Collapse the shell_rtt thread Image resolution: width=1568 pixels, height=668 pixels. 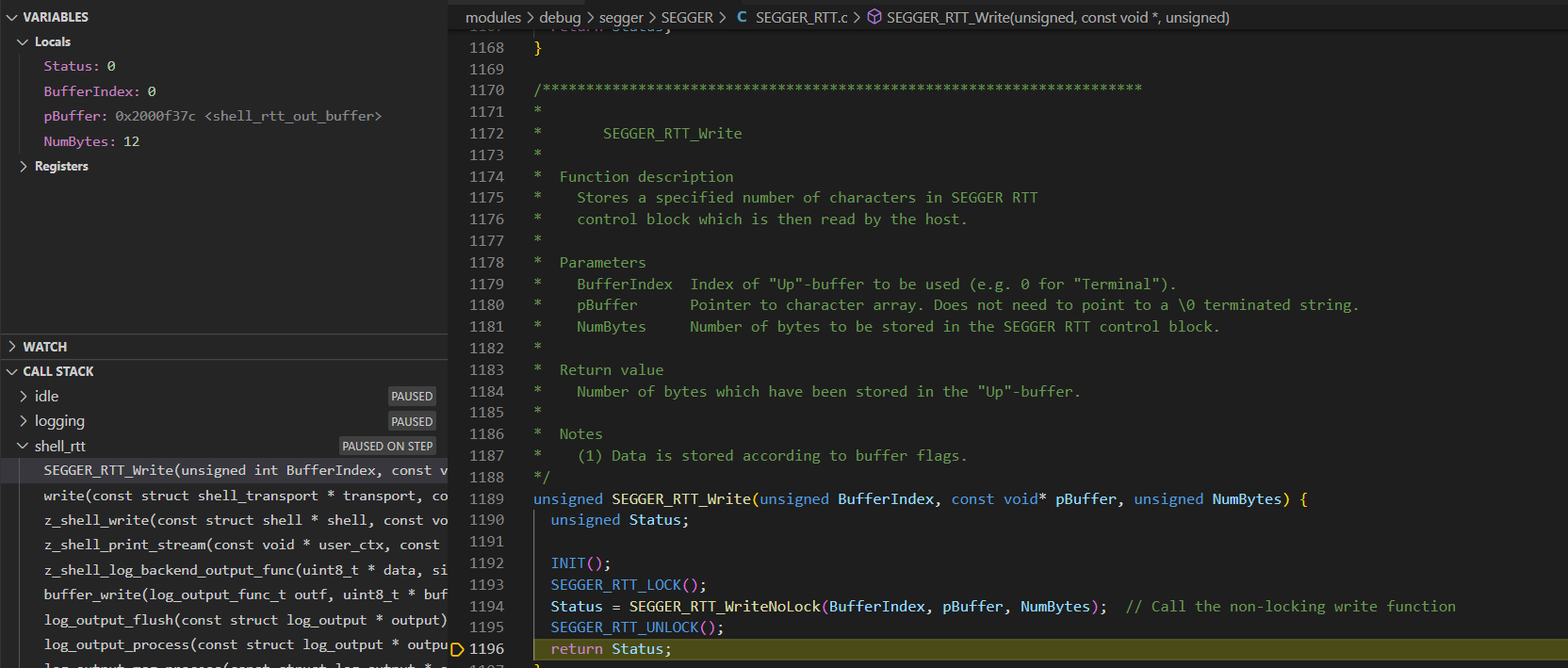click(23, 447)
